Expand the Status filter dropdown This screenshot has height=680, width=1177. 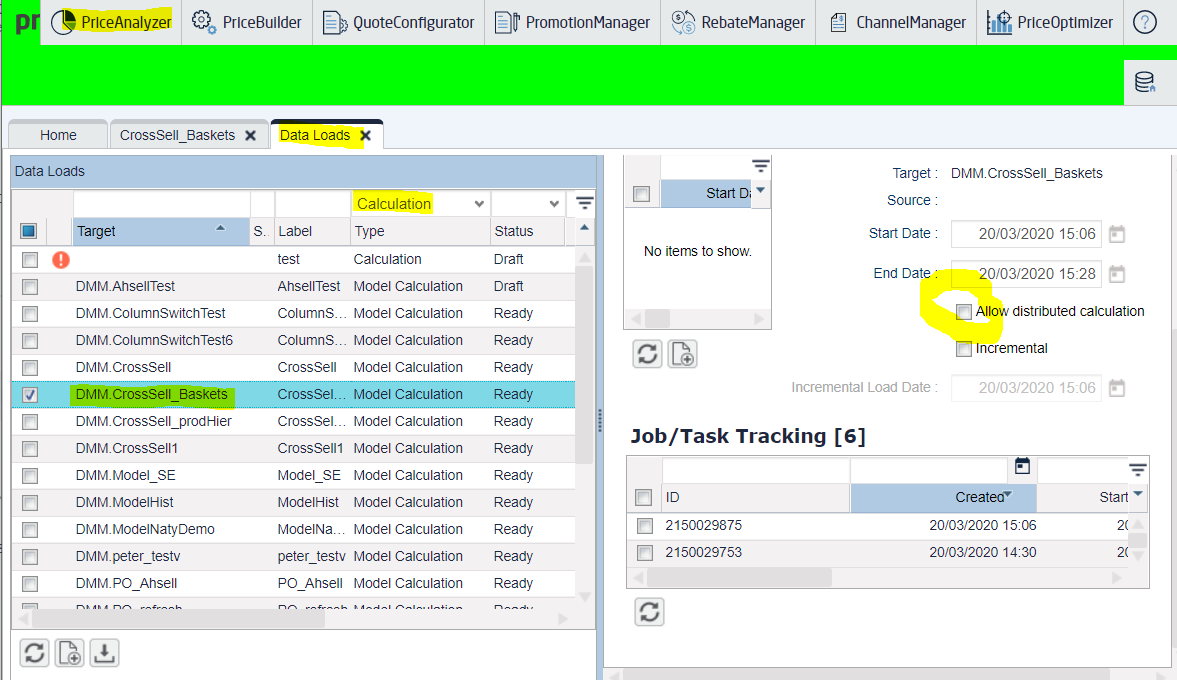554,204
